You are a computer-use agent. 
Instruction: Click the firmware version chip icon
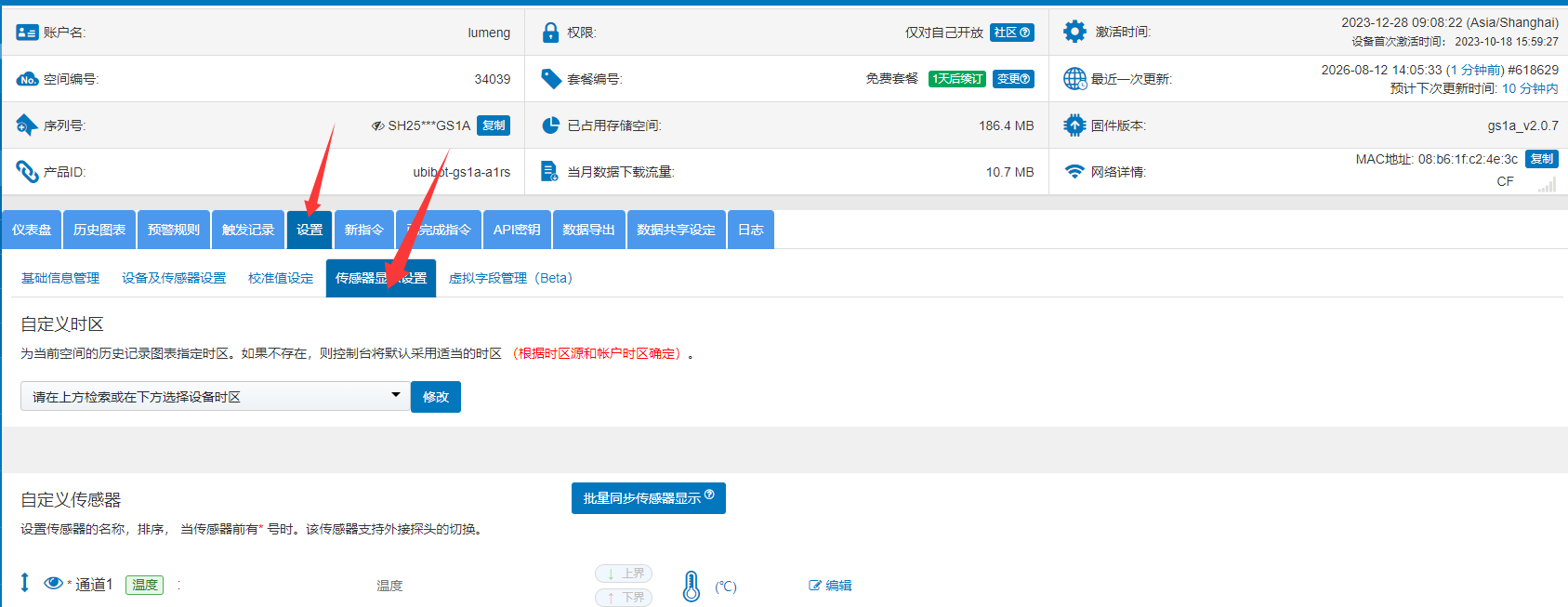coord(1074,125)
